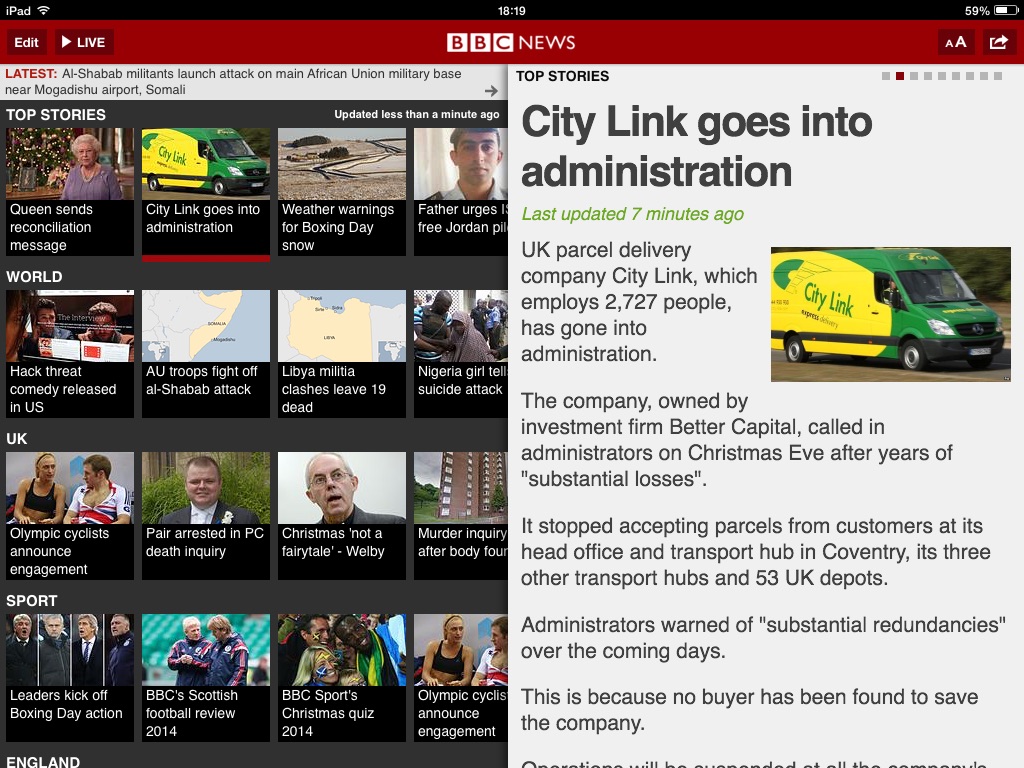Tap the intro paragraph about 2,727 employees
This screenshot has width=1024, height=768.
click(x=639, y=302)
